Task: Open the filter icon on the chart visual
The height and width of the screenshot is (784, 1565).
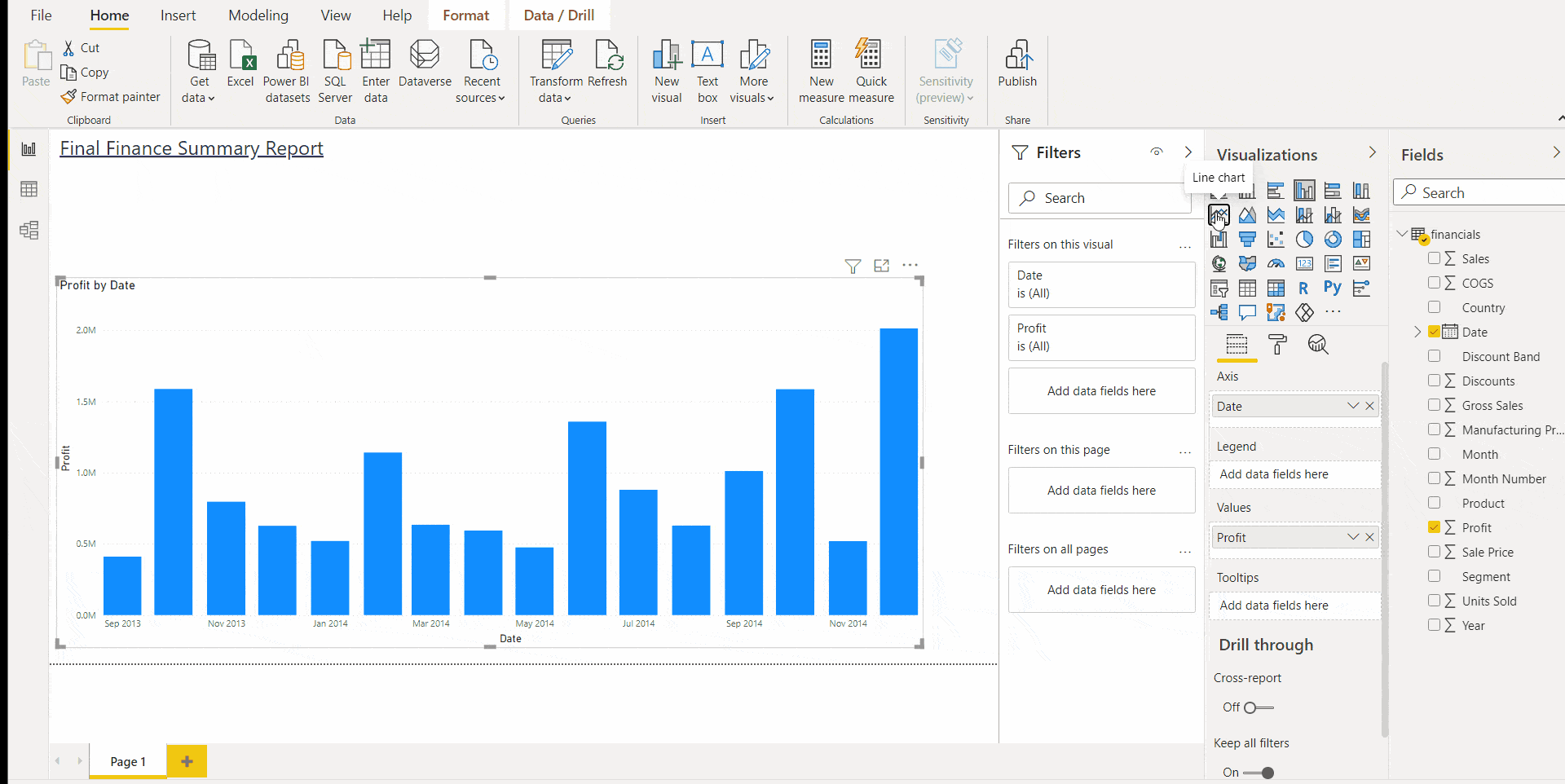Action: coord(853,266)
